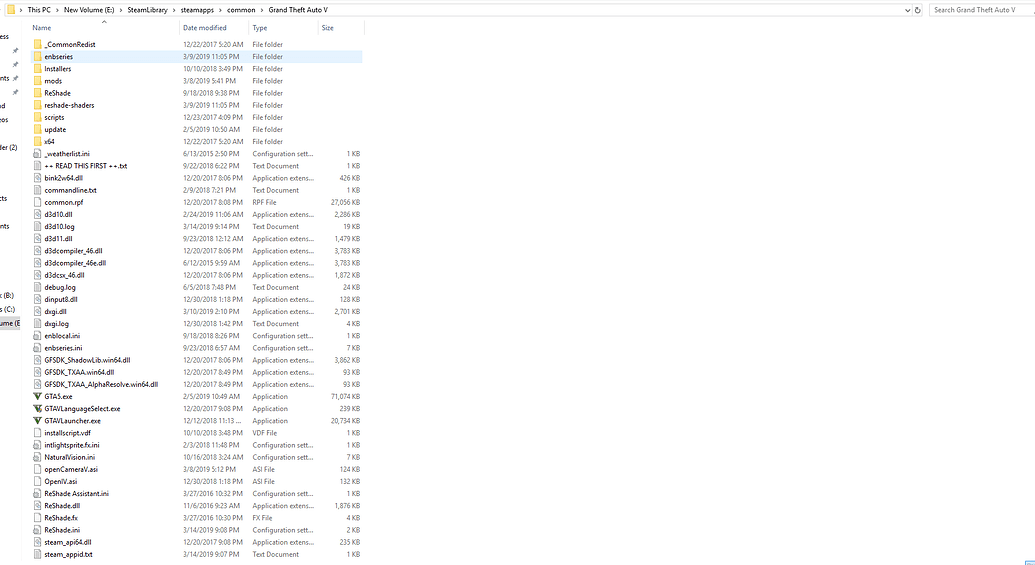Select the ReShade.ini file icon

(x=38, y=530)
